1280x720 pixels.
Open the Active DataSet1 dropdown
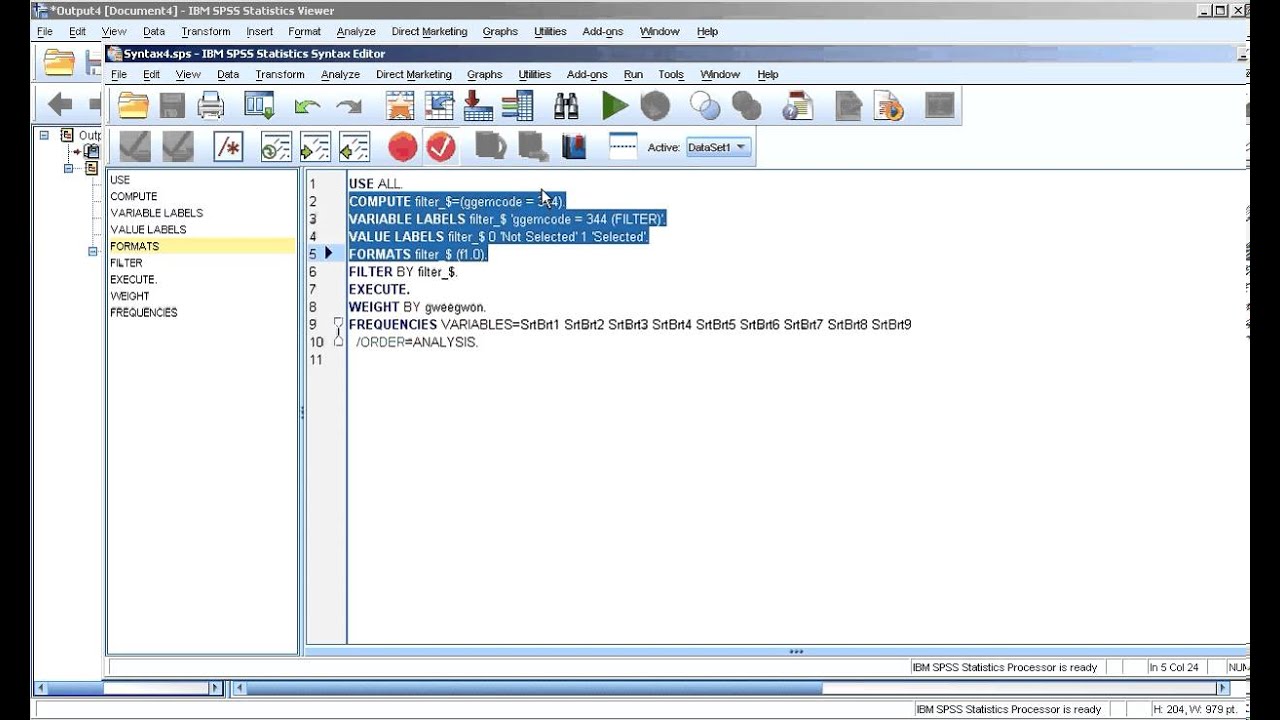(x=718, y=147)
